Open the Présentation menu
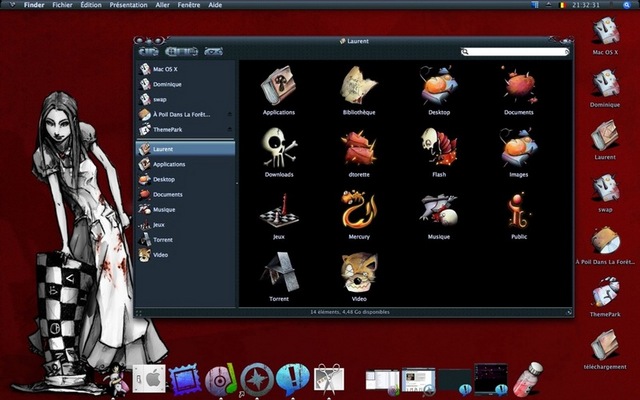 pos(128,5)
